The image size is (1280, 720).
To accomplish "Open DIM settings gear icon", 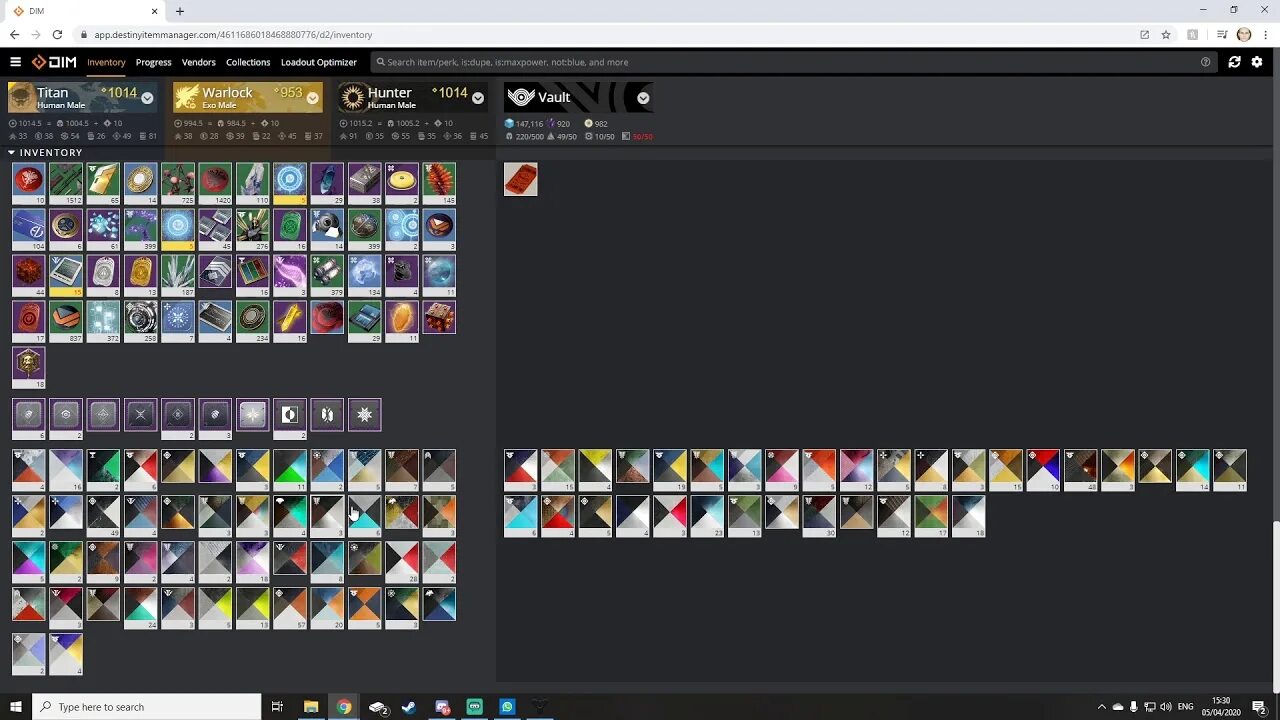I will coord(1257,62).
